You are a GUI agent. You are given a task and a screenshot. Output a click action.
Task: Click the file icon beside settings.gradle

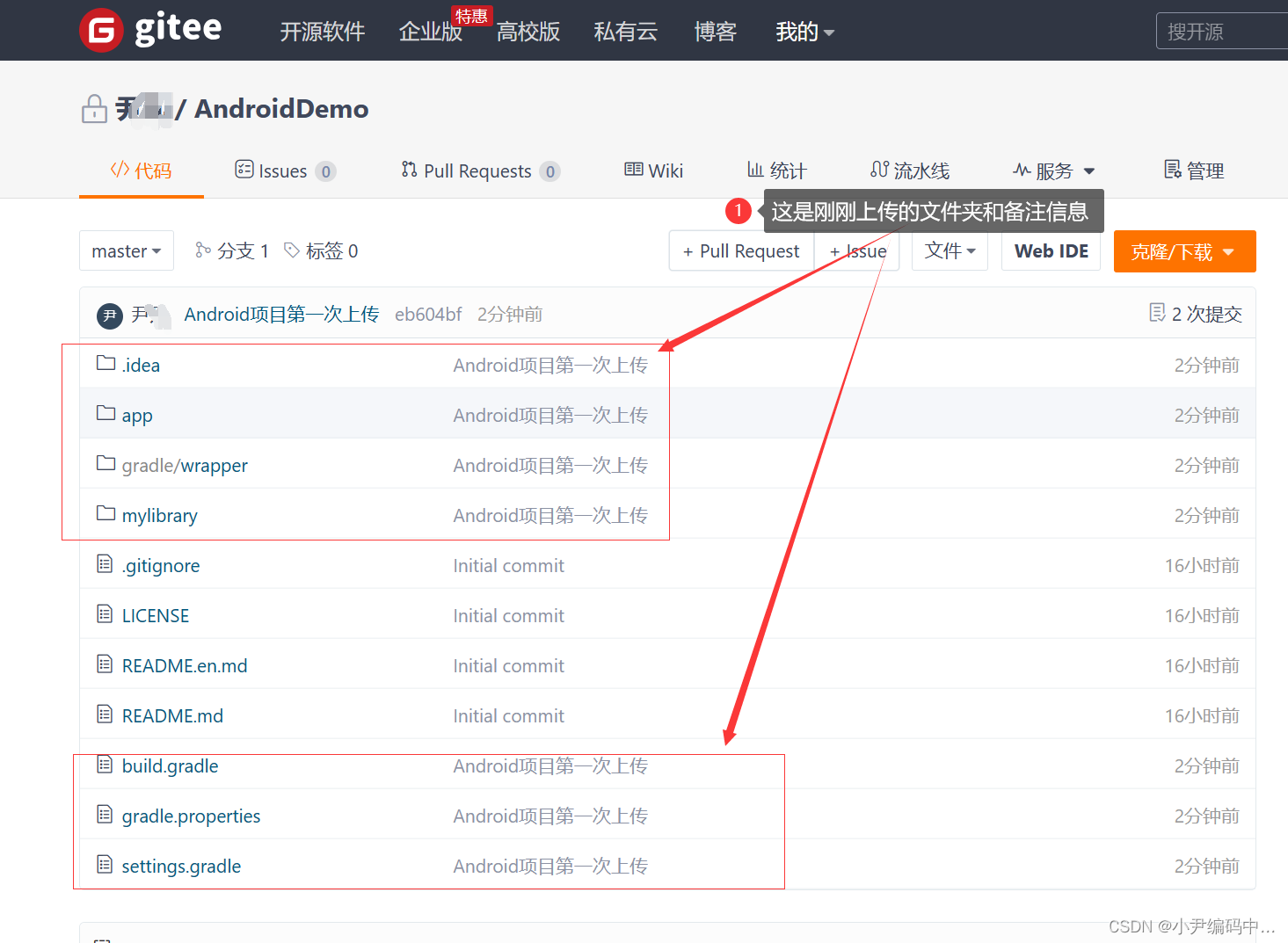[105, 865]
